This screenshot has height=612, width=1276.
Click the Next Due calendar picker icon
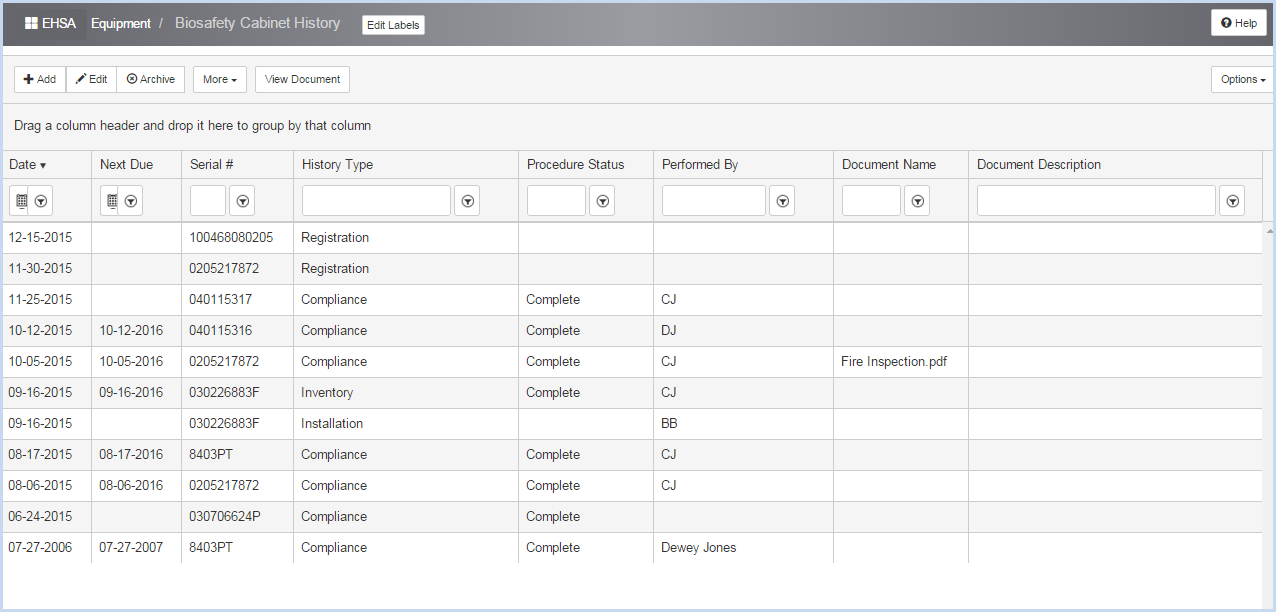pyautogui.click(x=111, y=201)
